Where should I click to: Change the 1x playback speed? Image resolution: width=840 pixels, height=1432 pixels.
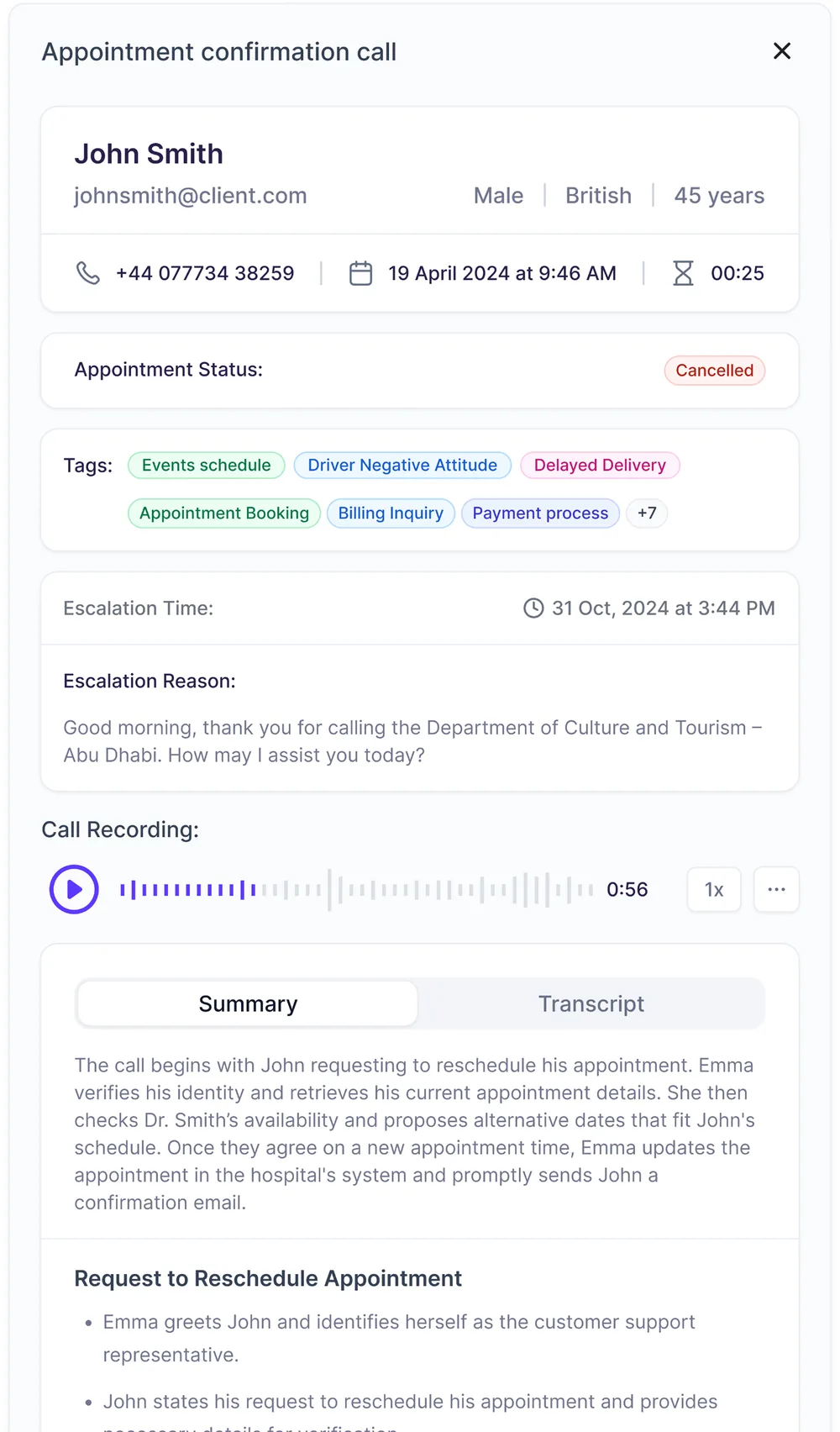pos(714,889)
